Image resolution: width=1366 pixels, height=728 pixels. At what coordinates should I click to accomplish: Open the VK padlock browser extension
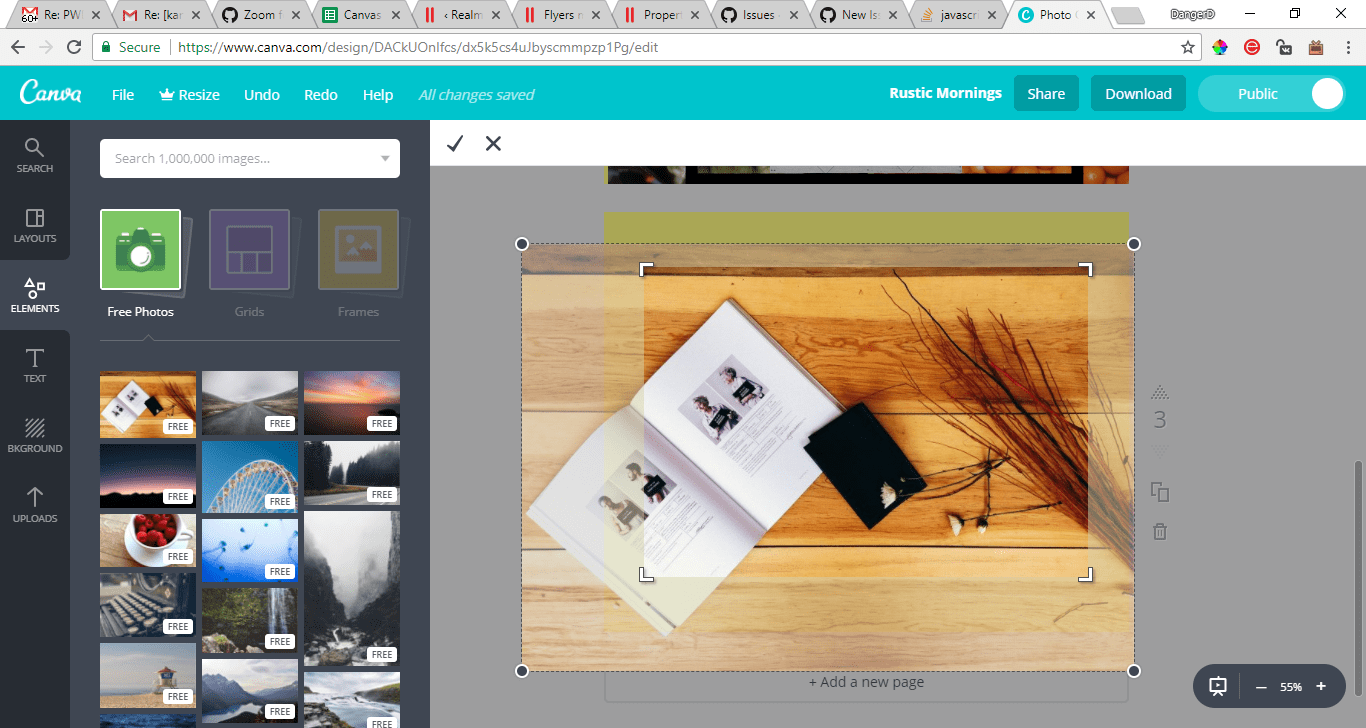pyautogui.click(x=1284, y=47)
